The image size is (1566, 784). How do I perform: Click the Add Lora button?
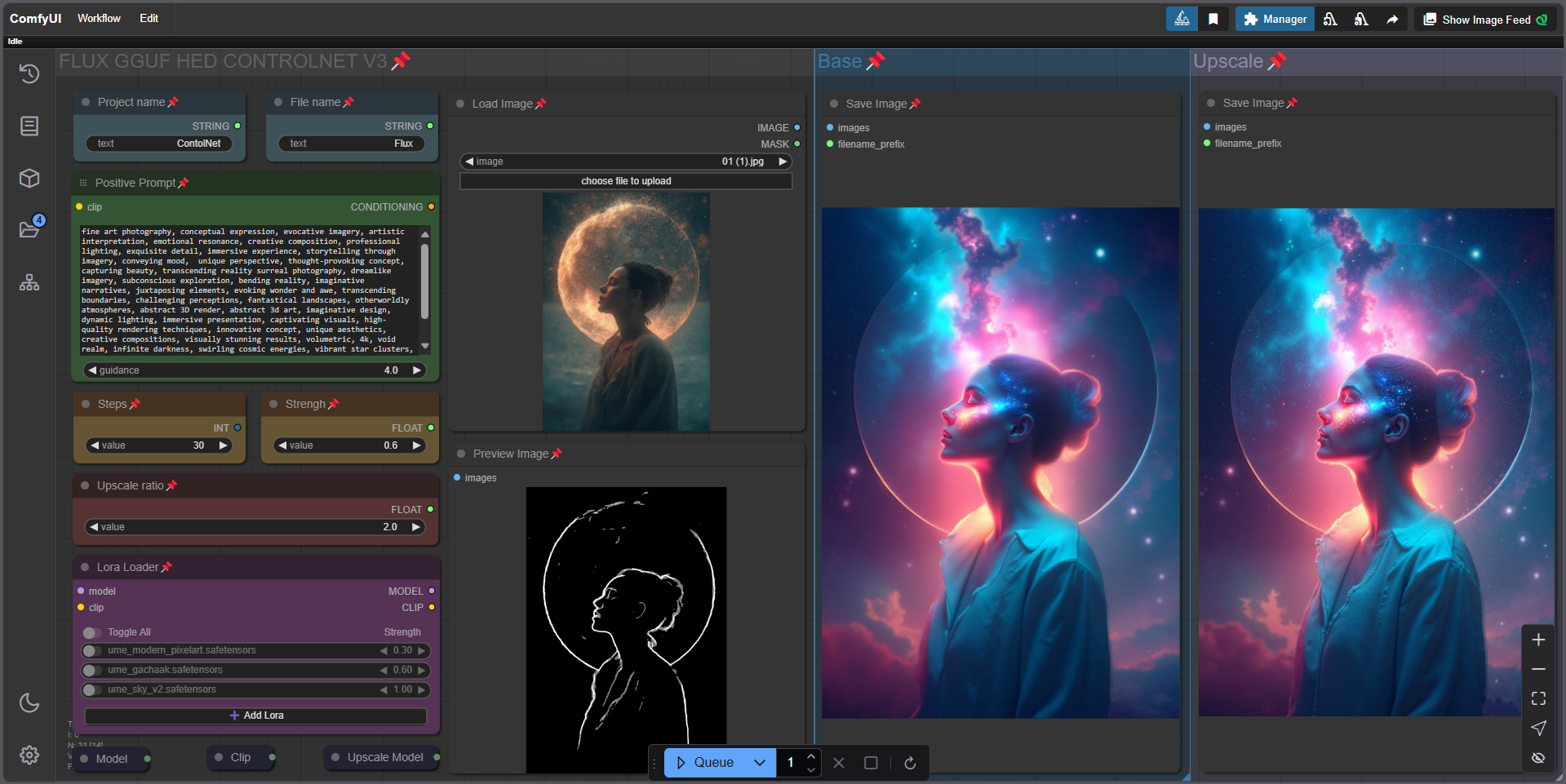(256, 715)
